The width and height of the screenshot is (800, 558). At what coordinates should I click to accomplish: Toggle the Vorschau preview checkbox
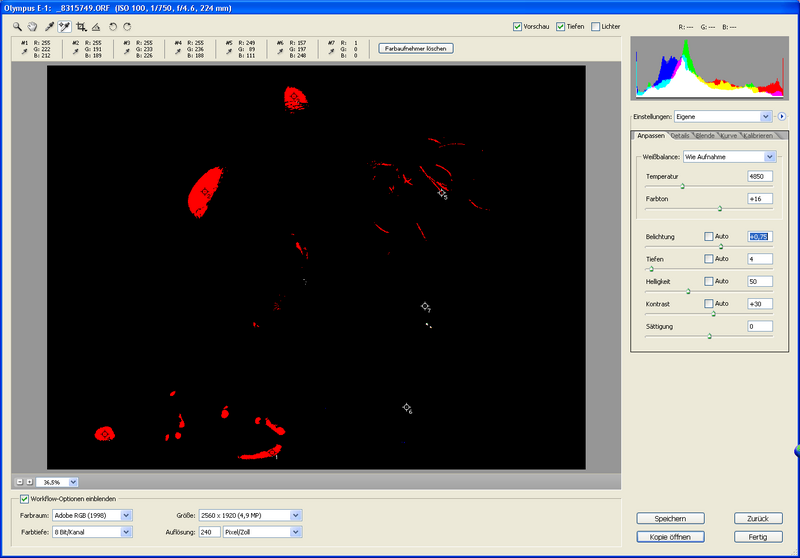(517, 26)
